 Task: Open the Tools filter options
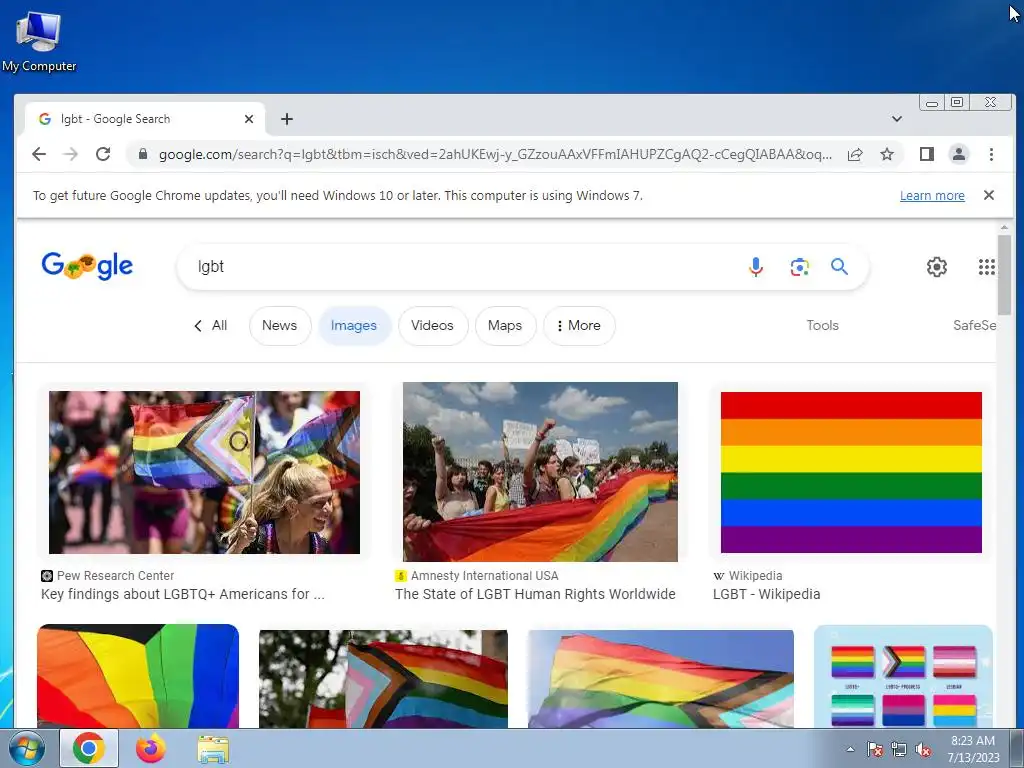(x=822, y=325)
